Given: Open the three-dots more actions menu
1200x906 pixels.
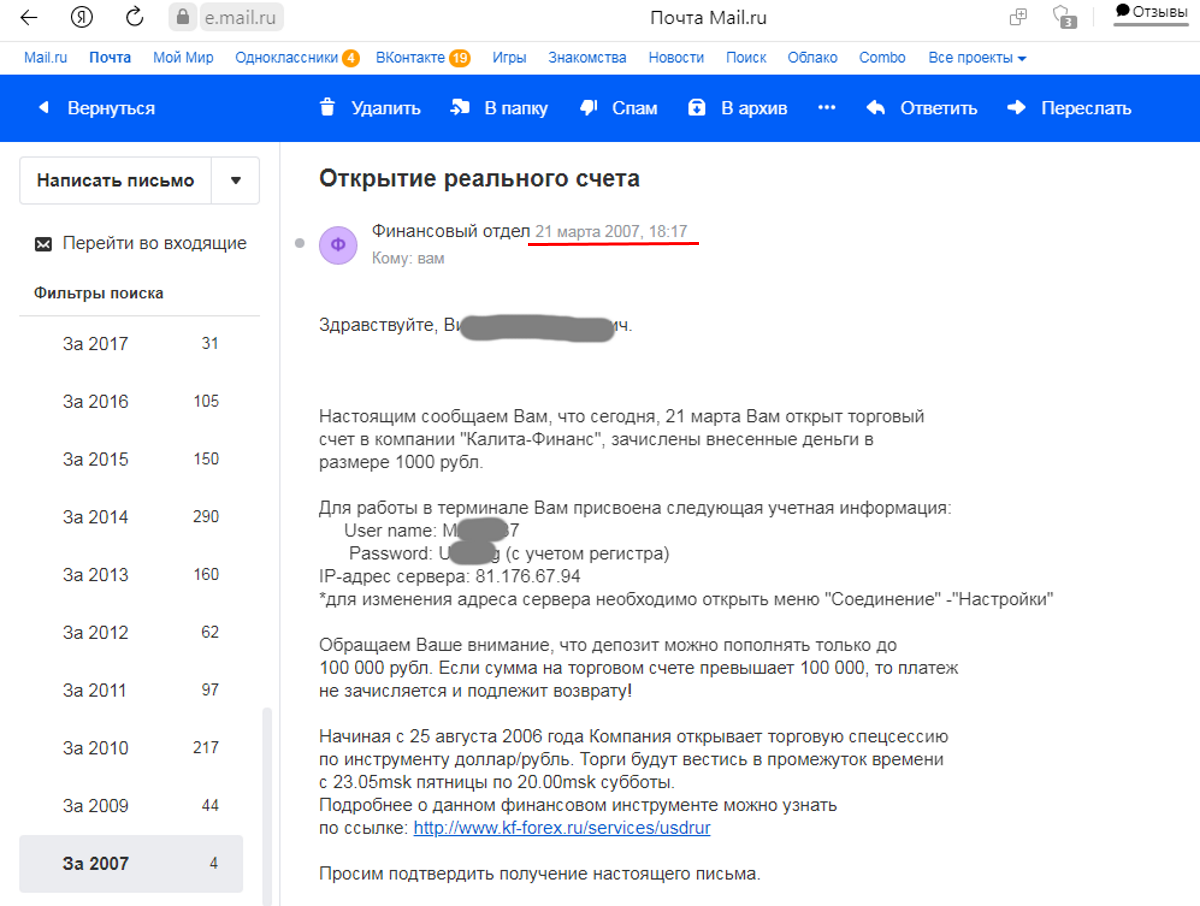Looking at the screenshot, I should [826, 108].
